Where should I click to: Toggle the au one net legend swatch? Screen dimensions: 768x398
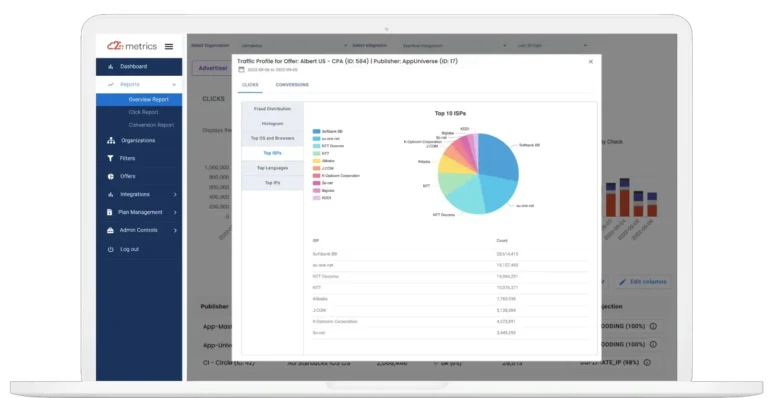pyautogui.click(x=316, y=139)
